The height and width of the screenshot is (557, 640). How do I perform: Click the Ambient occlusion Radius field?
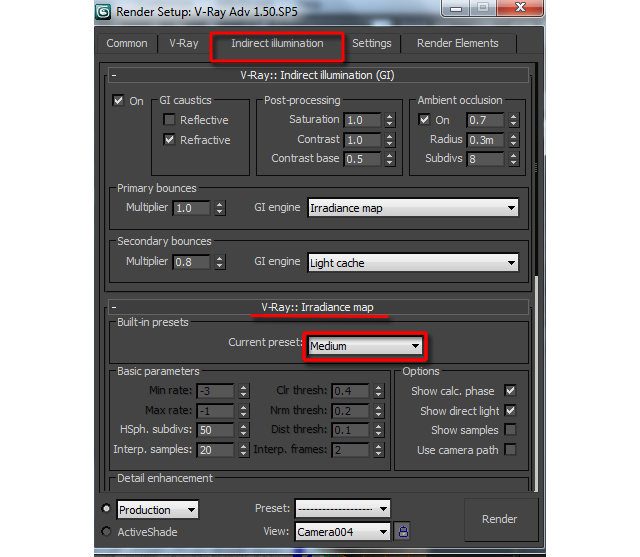pos(485,140)
